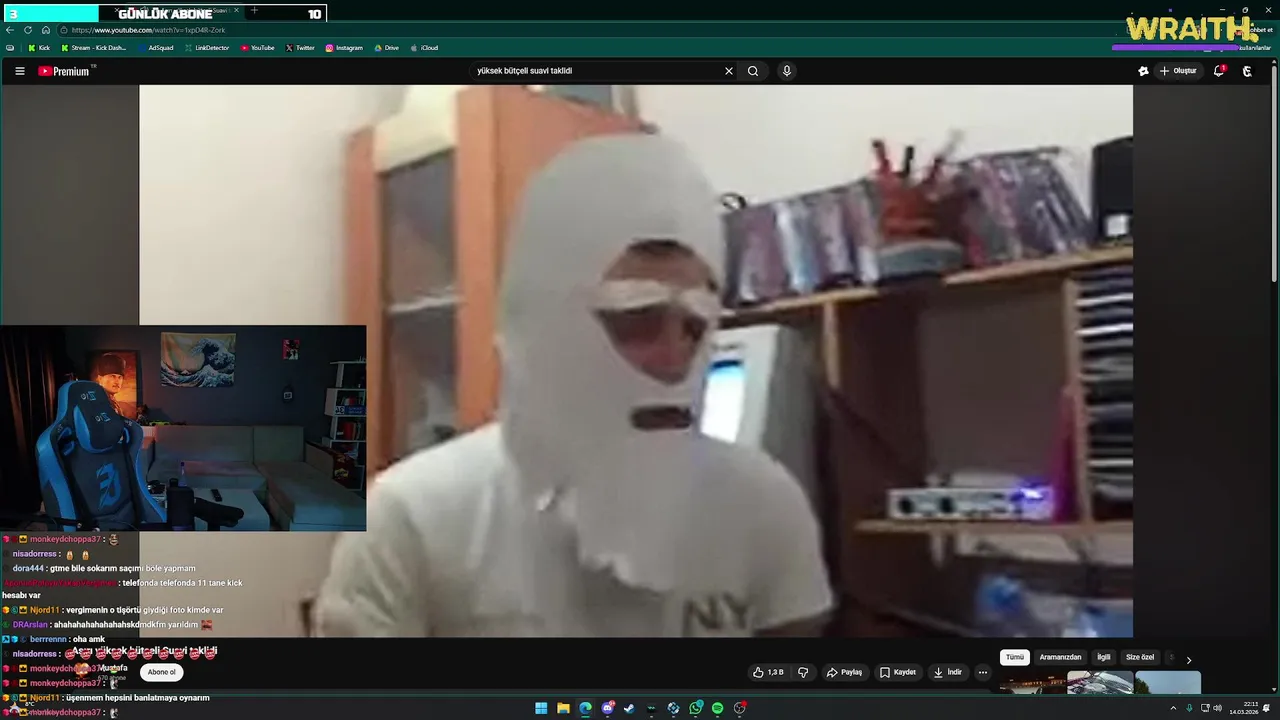The width and height of the screenshot is (1280, 720).
Task: Select the Tümü filter chip
Action: (x=1015, y=657)
